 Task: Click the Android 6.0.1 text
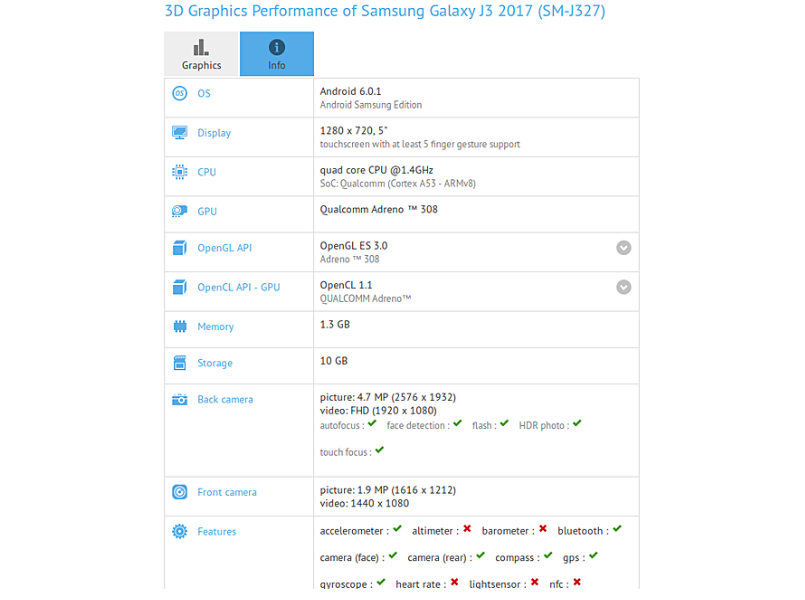(x=351, y=91)
